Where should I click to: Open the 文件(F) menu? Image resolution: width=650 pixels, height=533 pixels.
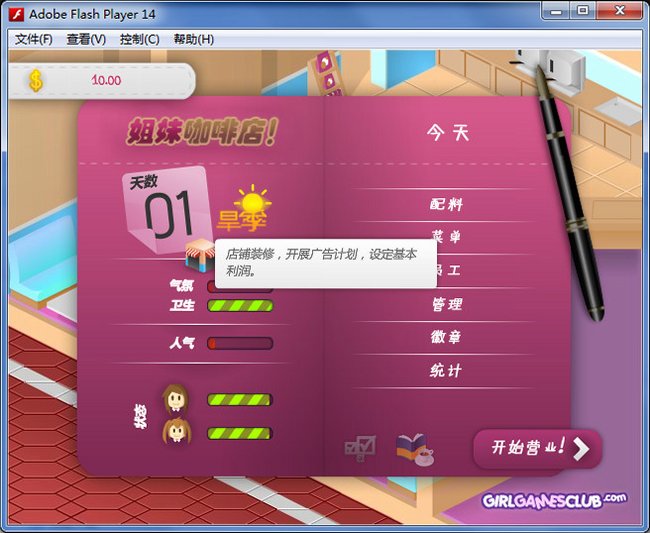point(34,39)
